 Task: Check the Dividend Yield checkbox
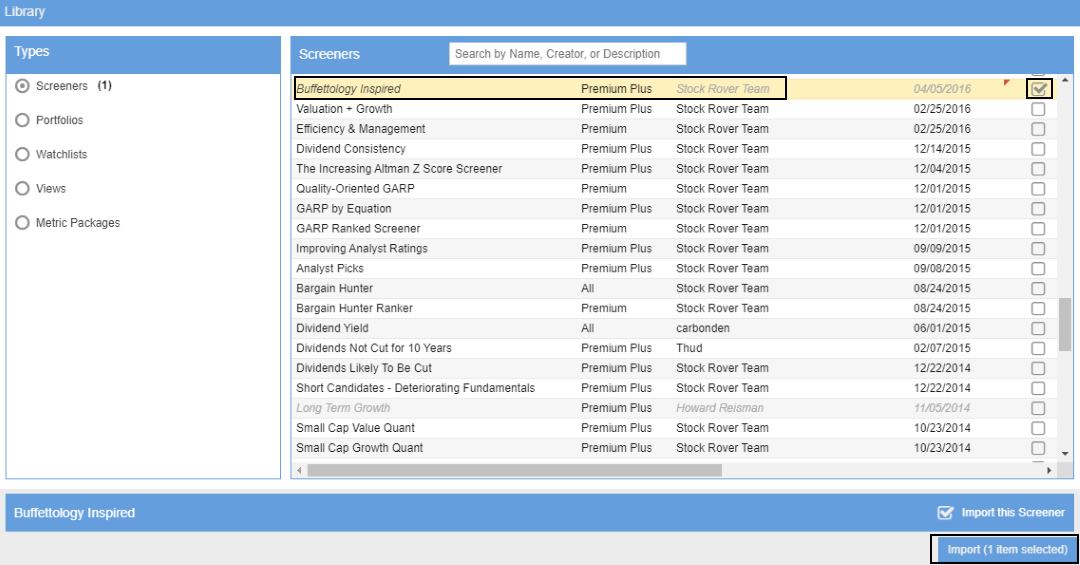click(1038, 329)
